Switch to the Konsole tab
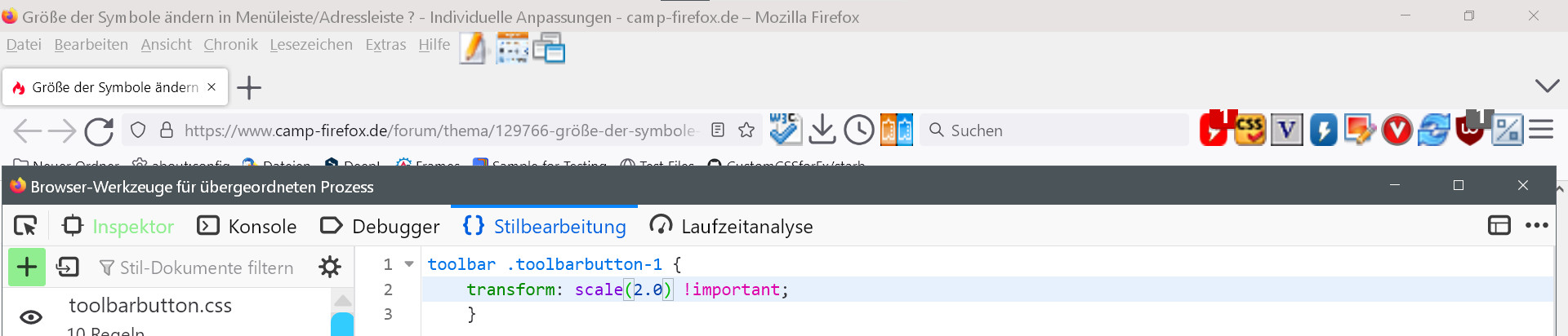Screen dimensions: 1568x336 247,226
